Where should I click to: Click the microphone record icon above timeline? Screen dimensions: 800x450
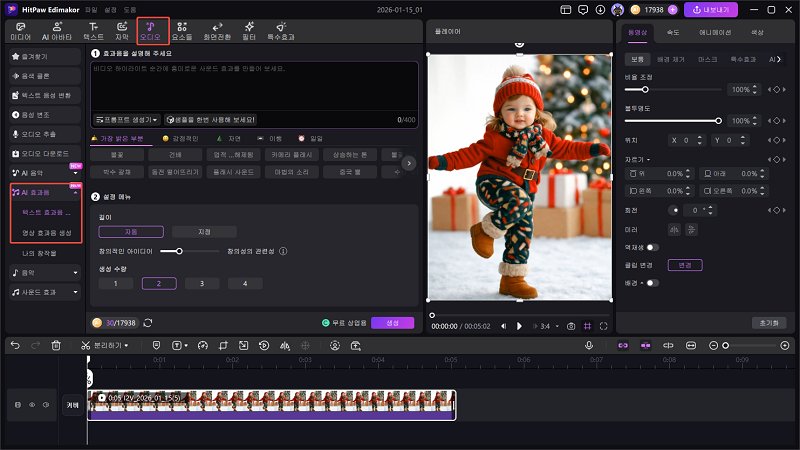[589, 345]
